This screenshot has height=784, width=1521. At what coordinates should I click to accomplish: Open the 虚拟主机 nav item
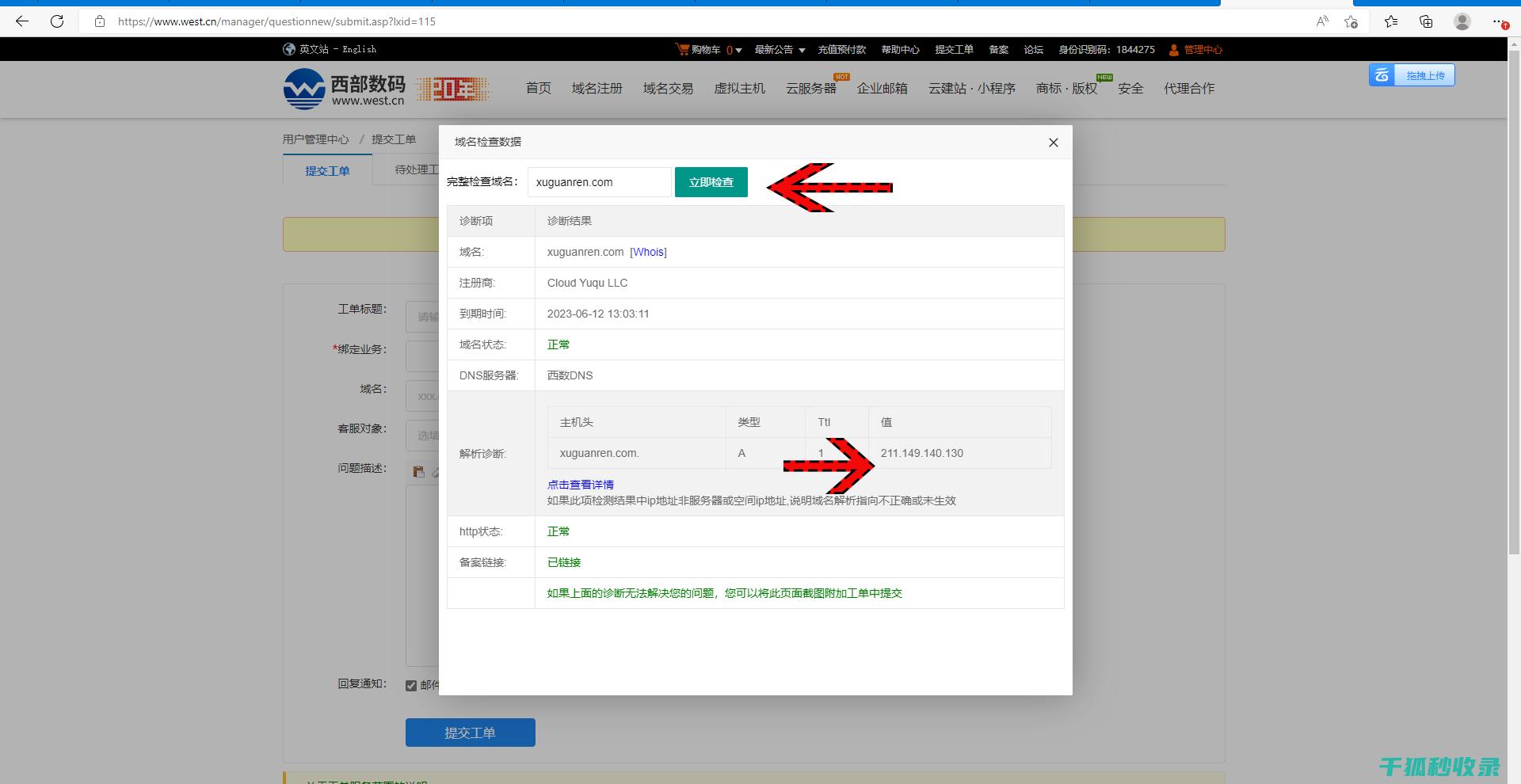[739, 88]
